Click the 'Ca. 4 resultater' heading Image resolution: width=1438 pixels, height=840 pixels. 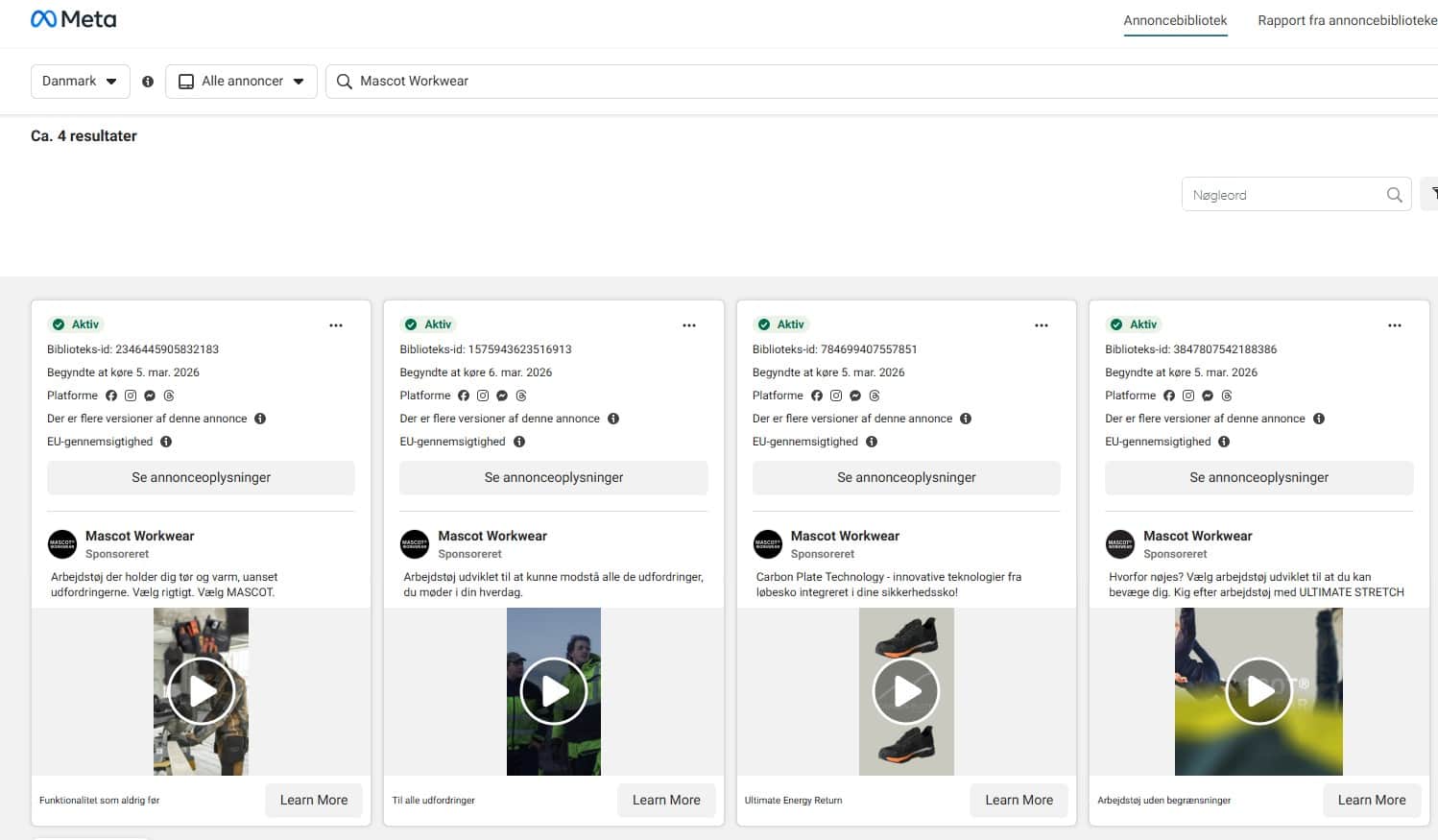pos(84,136)
